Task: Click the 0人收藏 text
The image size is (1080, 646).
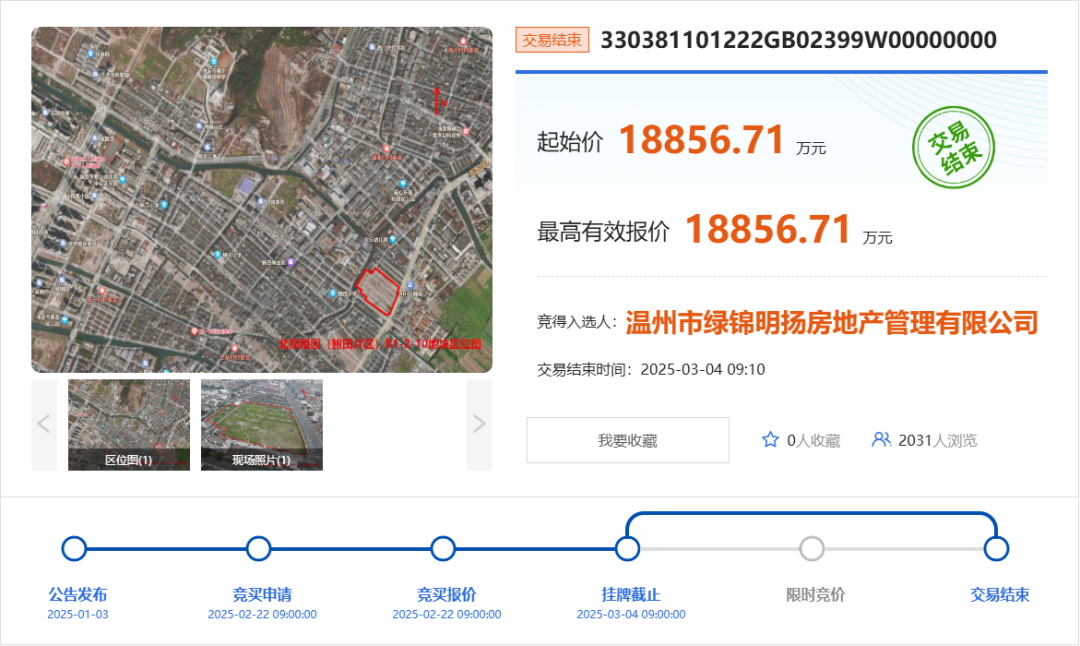Action: coord(813,440)
